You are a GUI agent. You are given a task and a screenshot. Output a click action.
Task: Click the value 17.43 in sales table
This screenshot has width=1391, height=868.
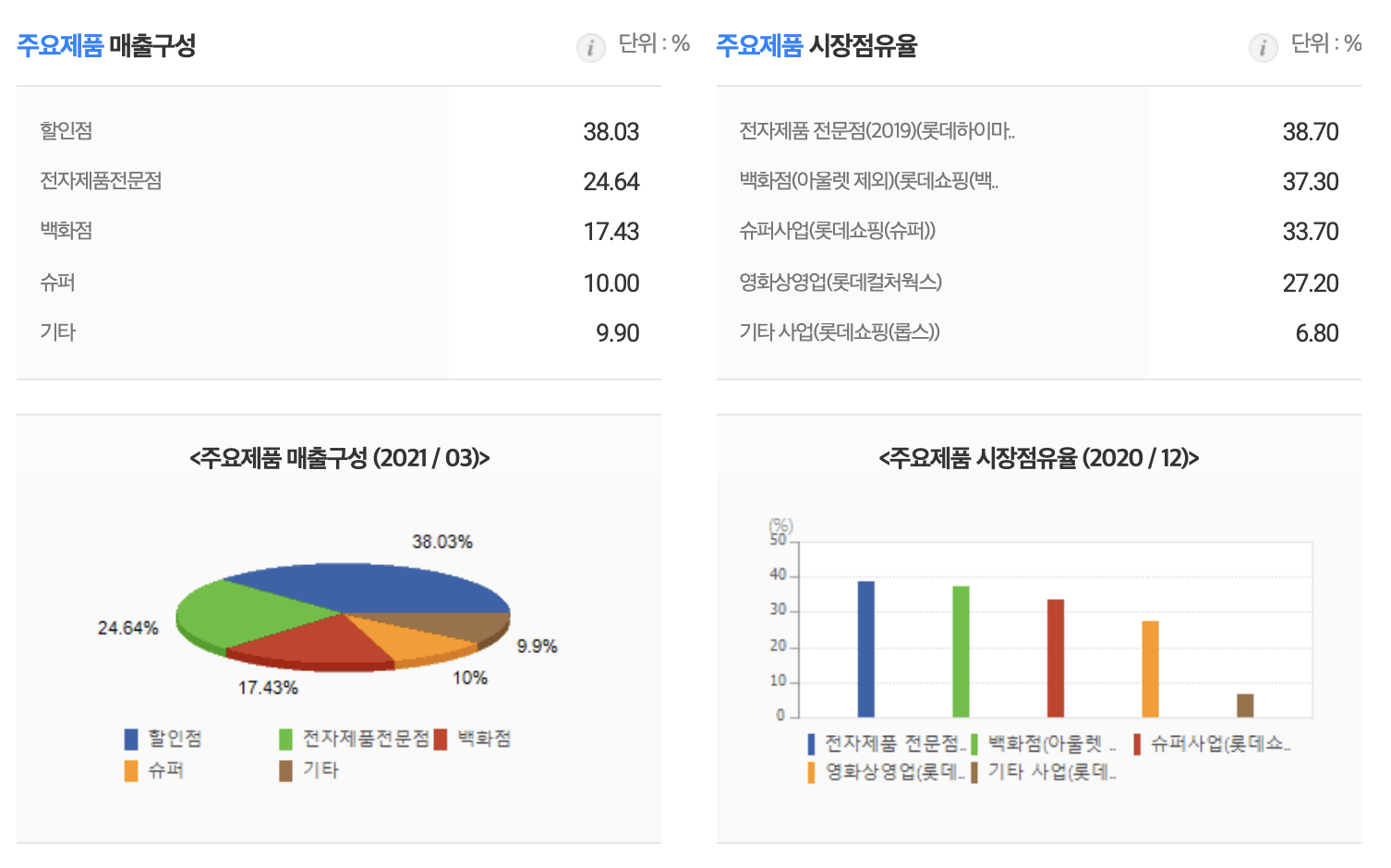click(x=611, y=232)
